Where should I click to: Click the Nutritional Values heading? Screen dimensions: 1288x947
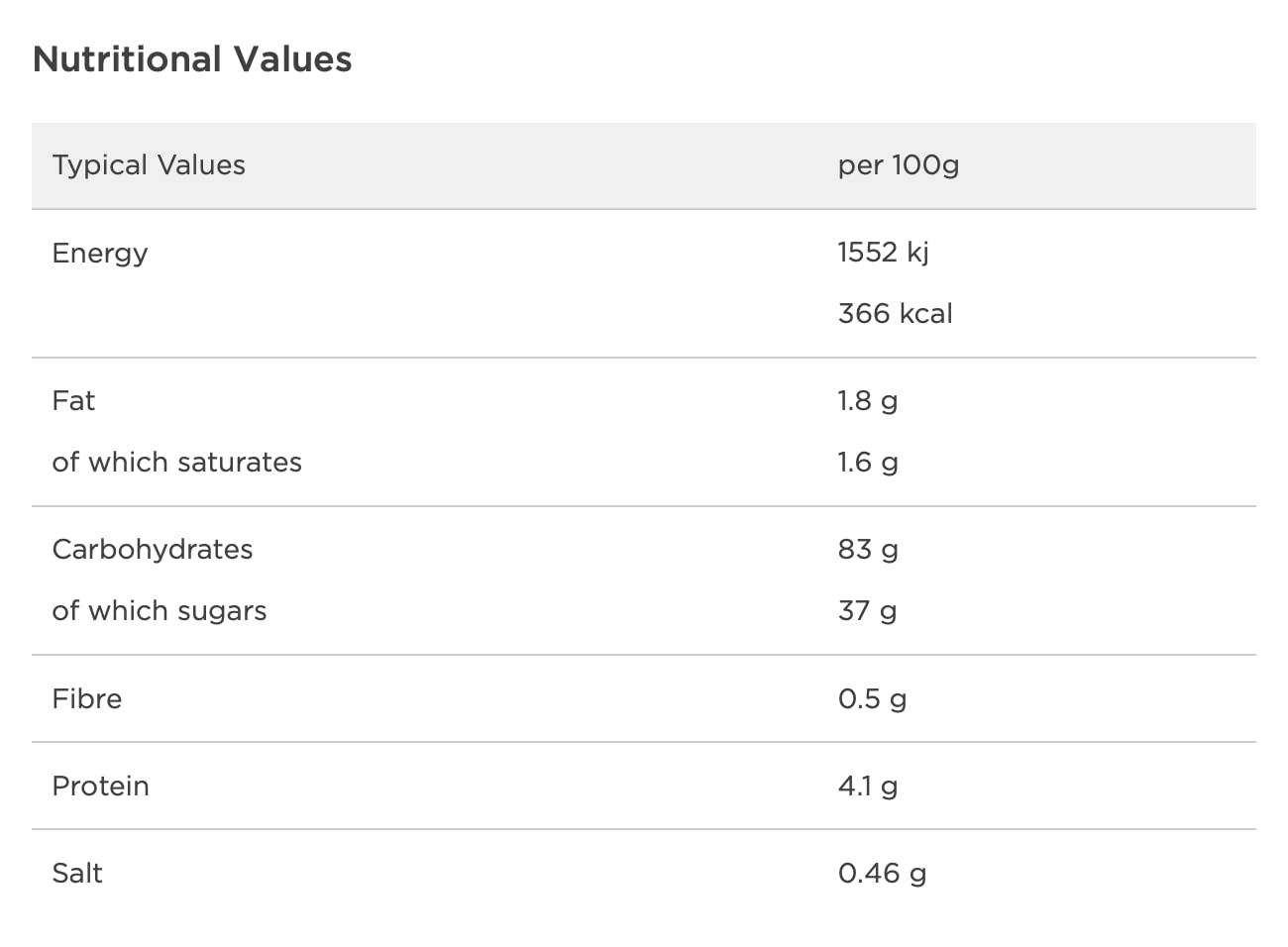192,59
